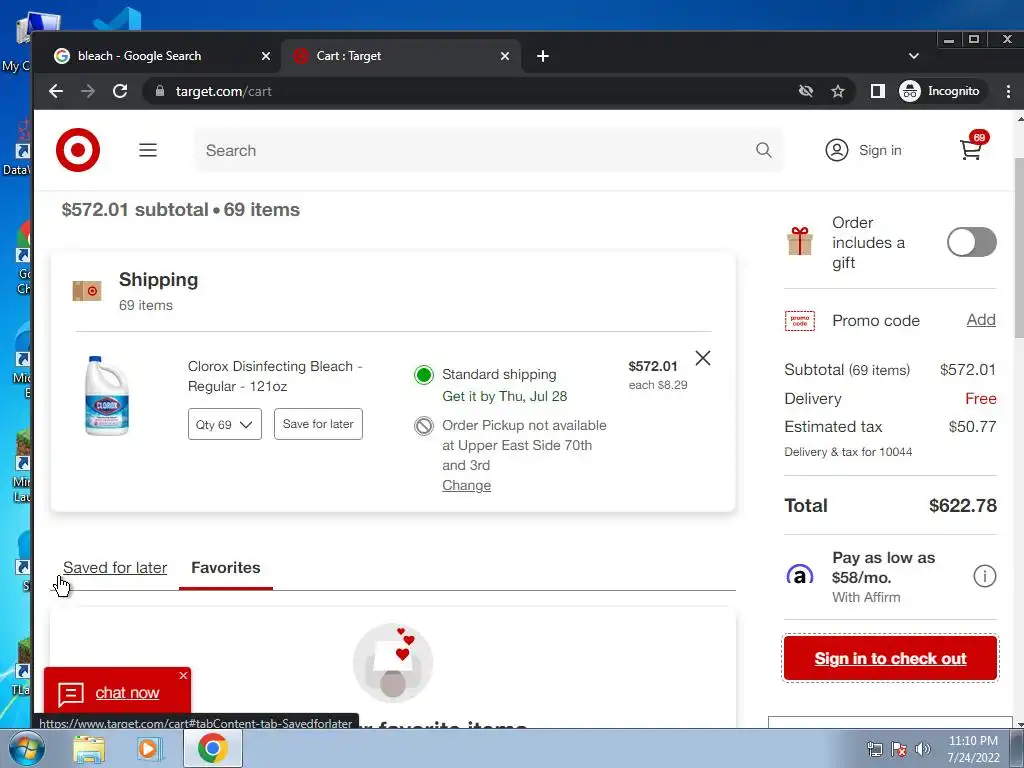1024x768 pixels.
Task: Click the Chrome taskbar icon
Action: pyautogui.click(x=212, y=748)
